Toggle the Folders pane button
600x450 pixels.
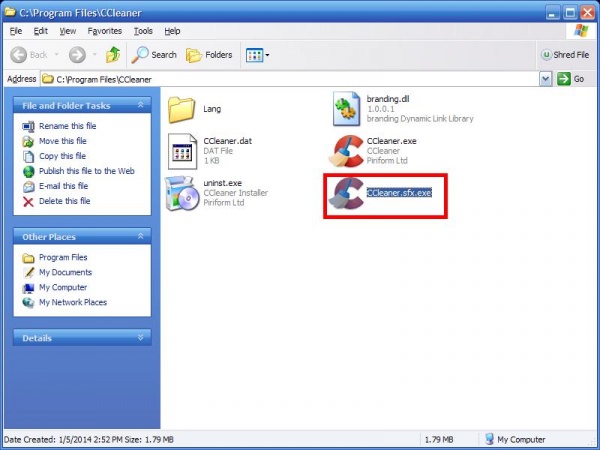[209, 55]
